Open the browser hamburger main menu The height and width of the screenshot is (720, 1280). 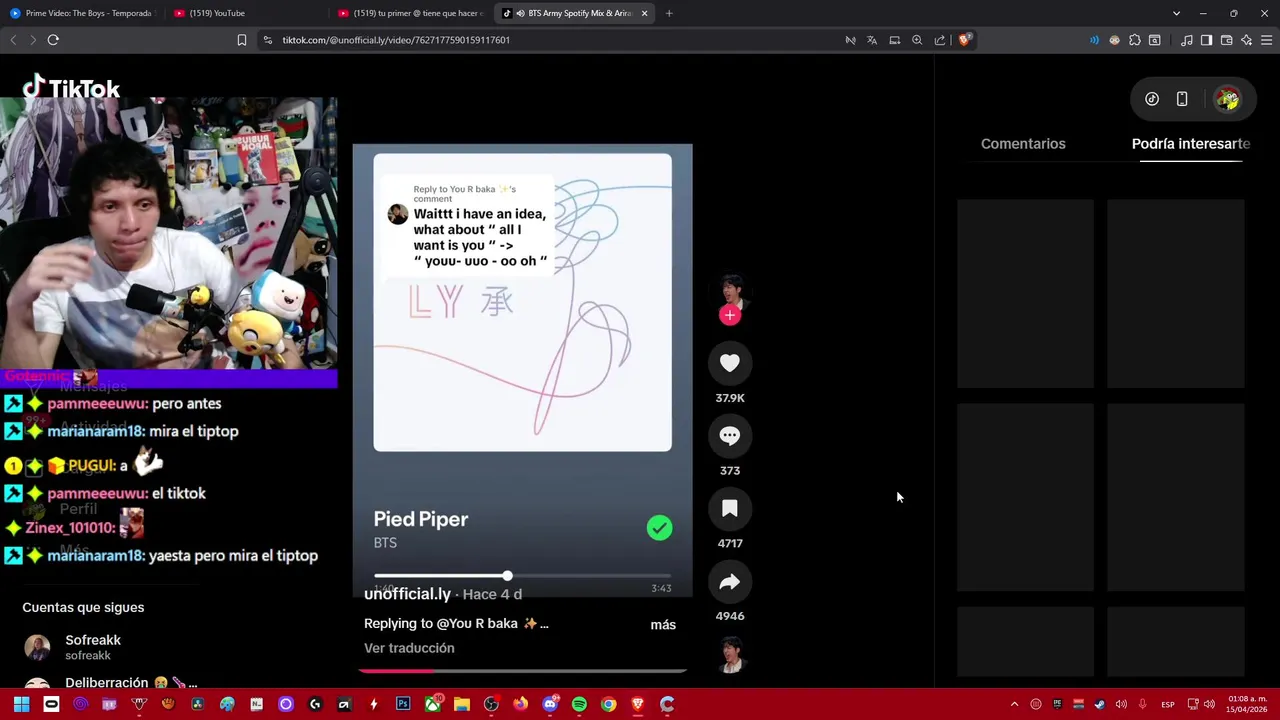click(1266, 40)
